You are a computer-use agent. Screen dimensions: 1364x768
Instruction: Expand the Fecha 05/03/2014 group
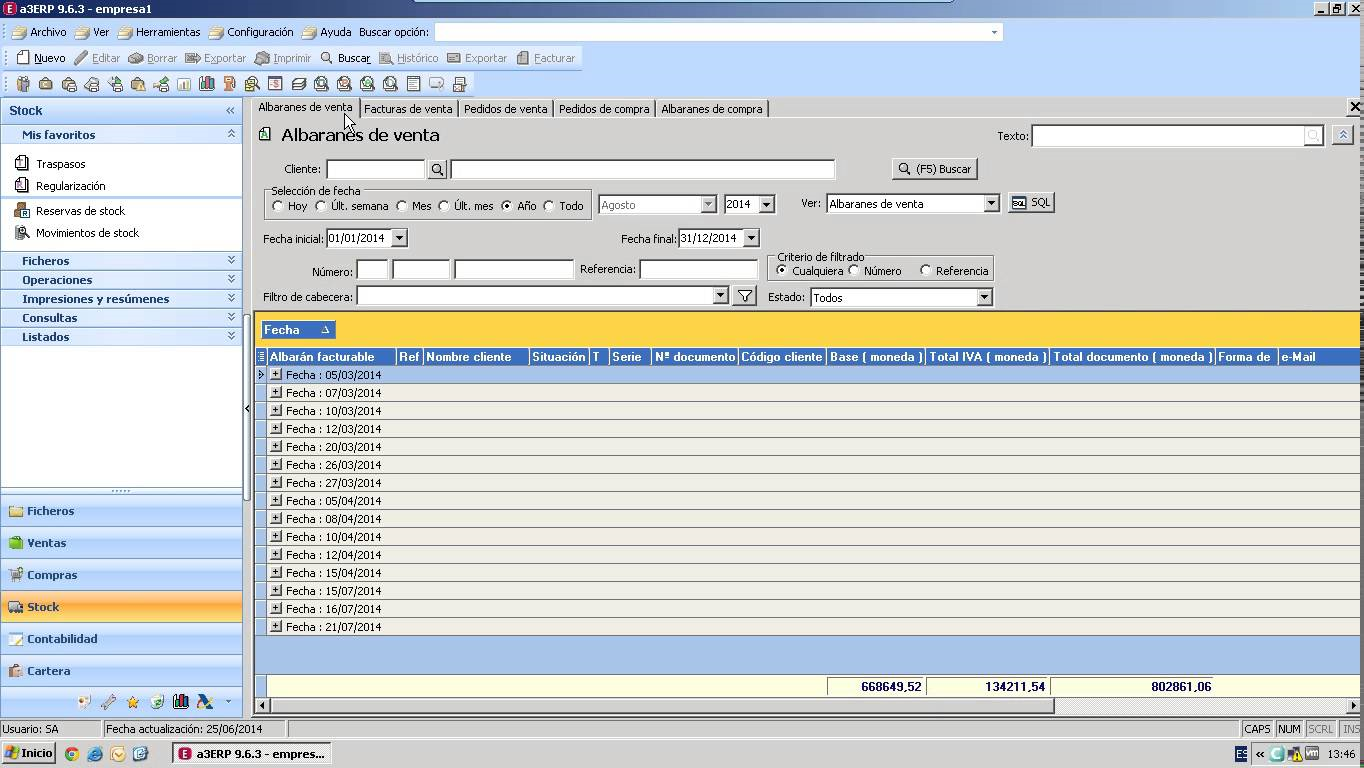[276, 375]
